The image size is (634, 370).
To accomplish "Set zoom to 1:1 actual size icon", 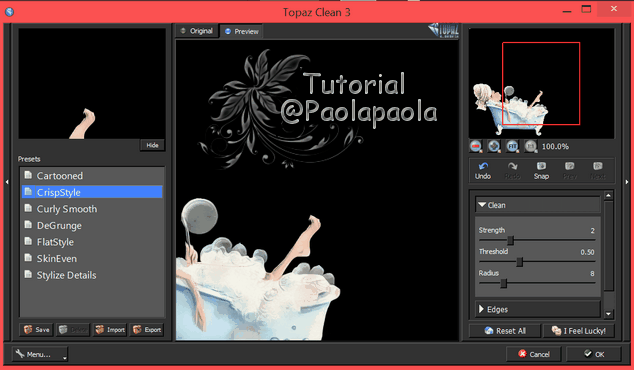I will pos(530,146).
